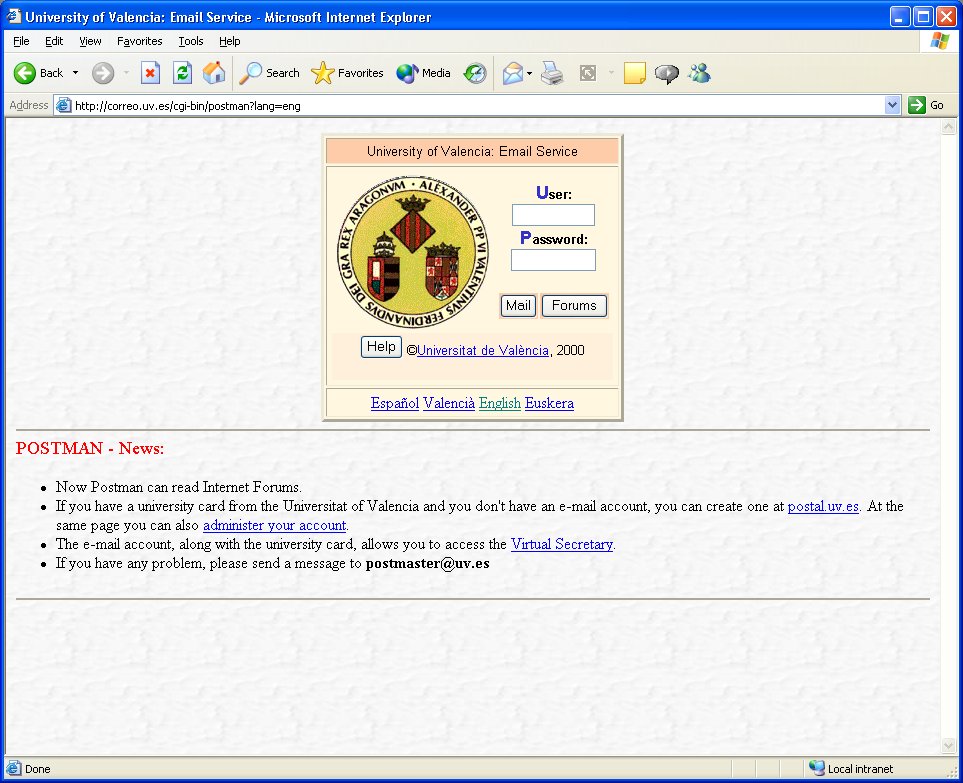Refresh the page using the green arrows icon
The image size is (963, 783).
pyautogui.click(x=182, y=73)
